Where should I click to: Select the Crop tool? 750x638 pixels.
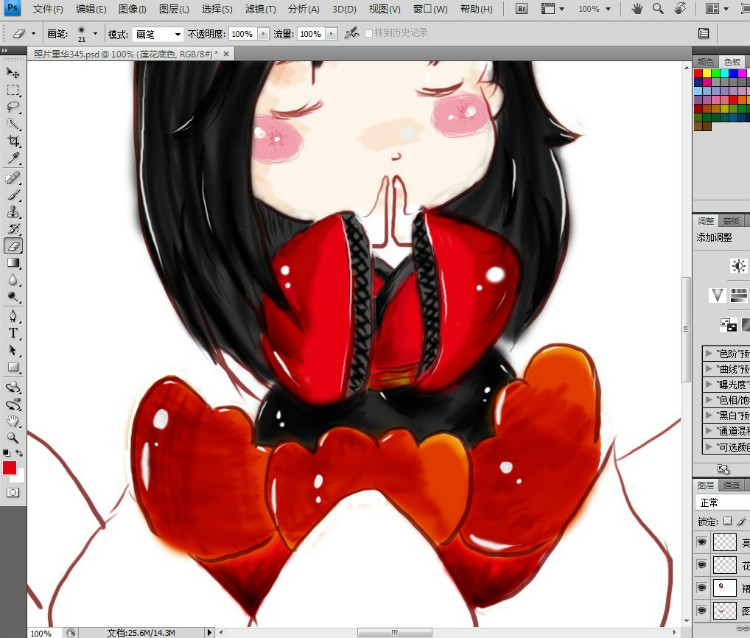click(x=13, y=141)
